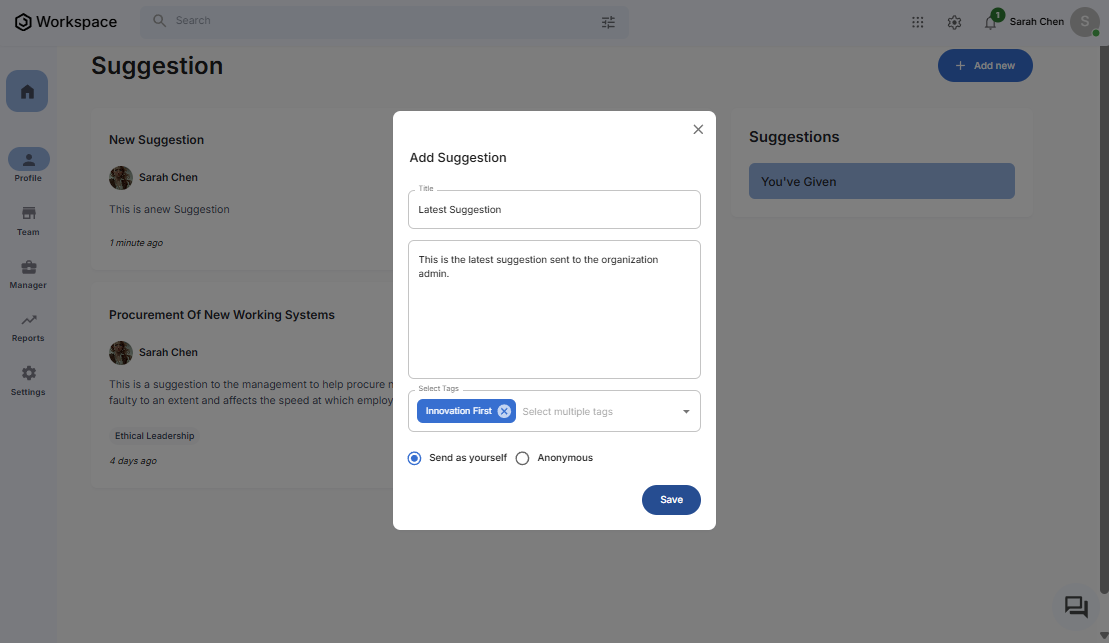Screen dimensions: 1109x643
Task: Click into the Title input field
Action: [x=554, y=210]
